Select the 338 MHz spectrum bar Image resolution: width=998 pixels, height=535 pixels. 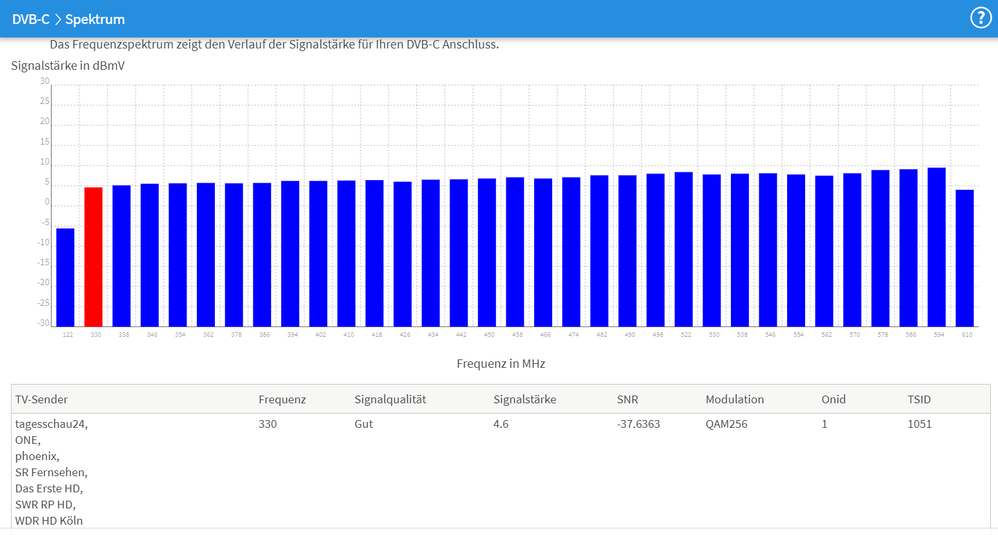[x=122, y=256]
